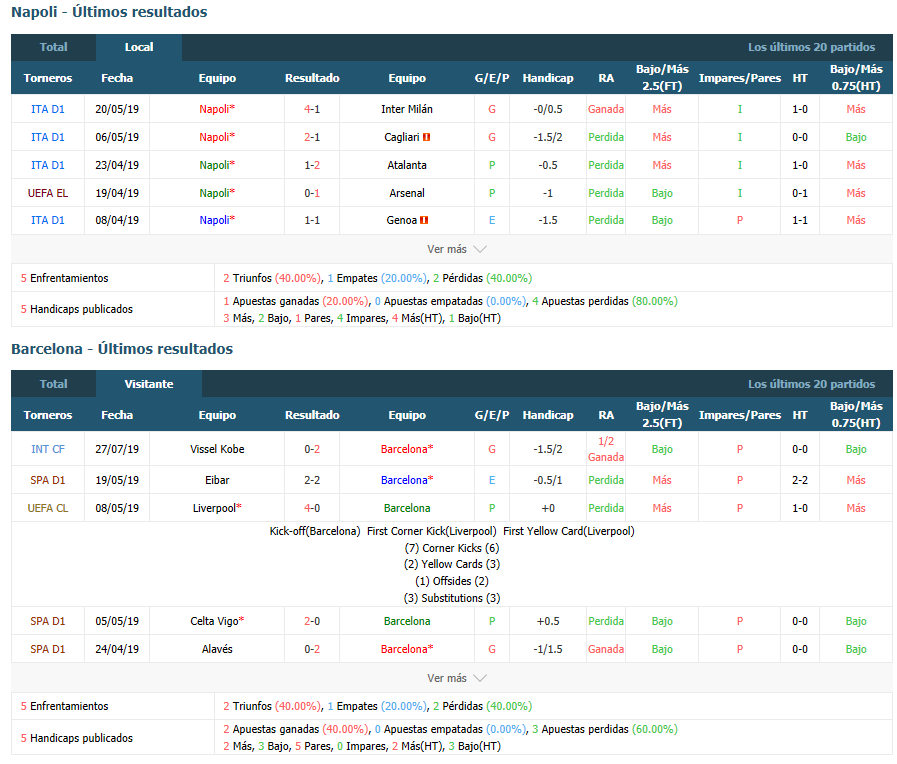Screen dimensions: 897x764
Task: Switch to Total tab in Barcelona table
Action: (53, 384)
